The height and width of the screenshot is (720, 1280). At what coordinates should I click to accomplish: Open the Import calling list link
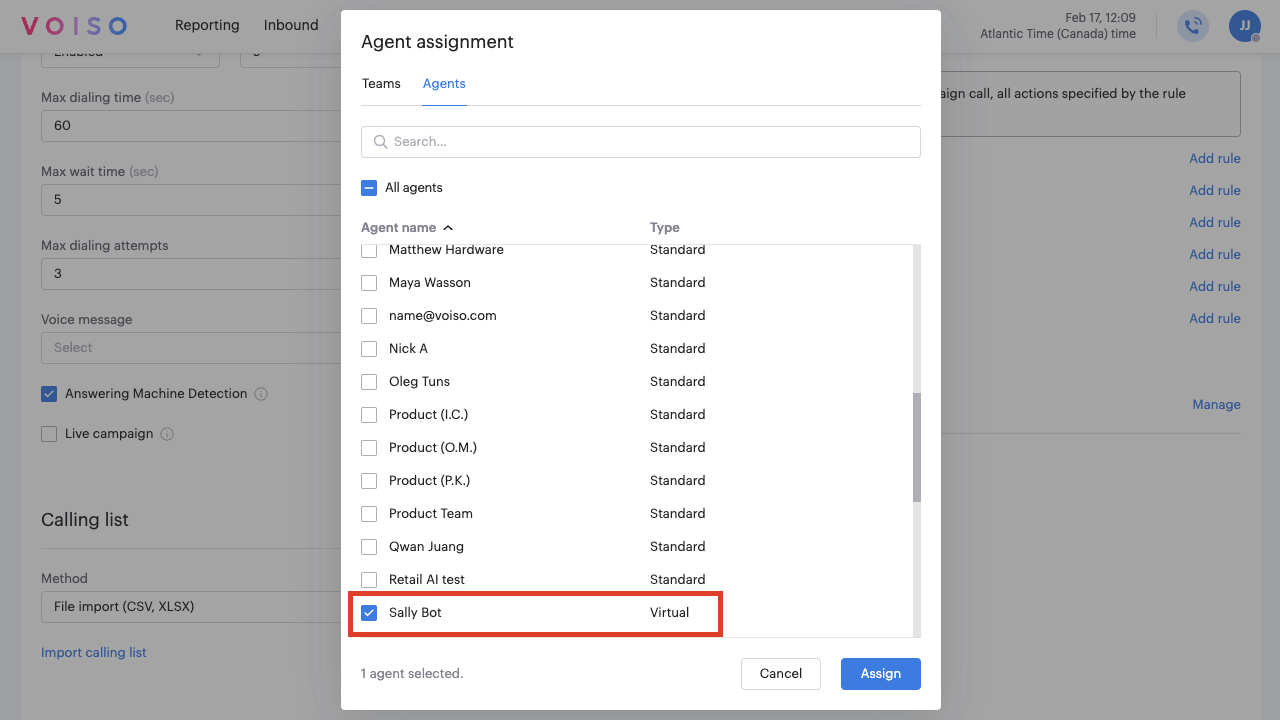click(x=93, y=652)
